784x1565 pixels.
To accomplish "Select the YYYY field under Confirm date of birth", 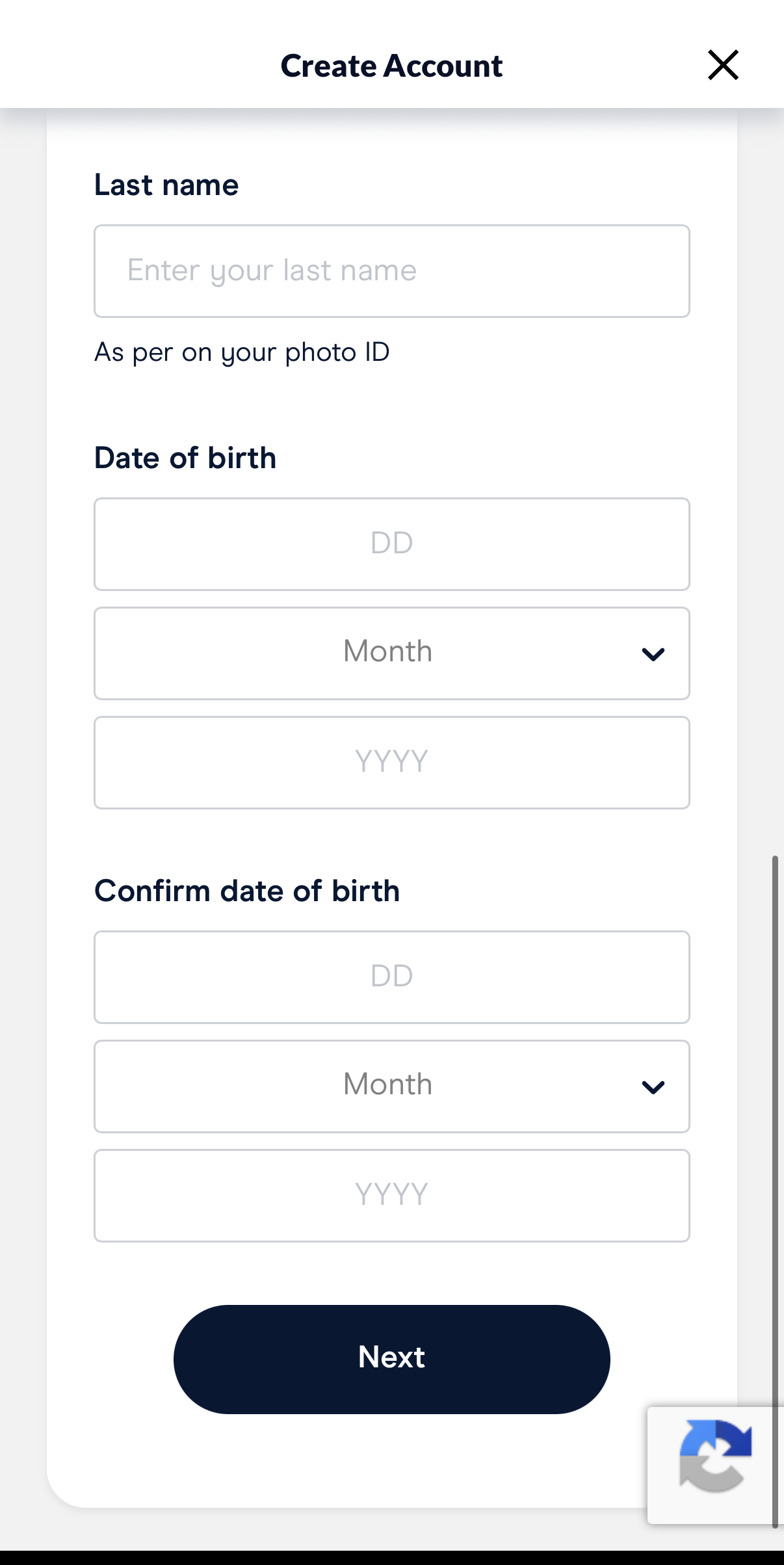I will tap(391, 1196).
